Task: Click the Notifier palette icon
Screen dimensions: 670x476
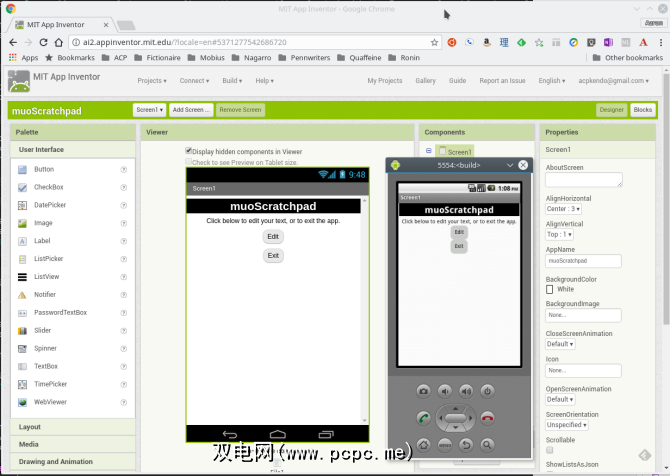Action: (22, 295)
